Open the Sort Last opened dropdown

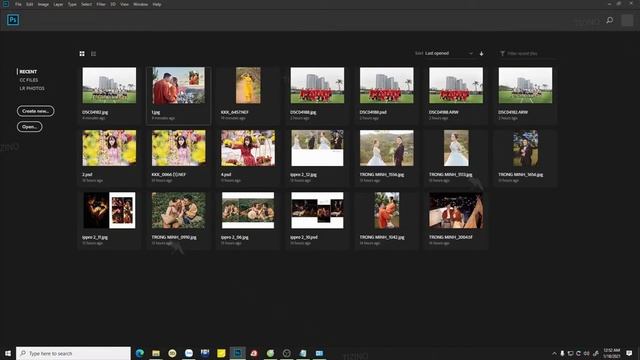449,53
